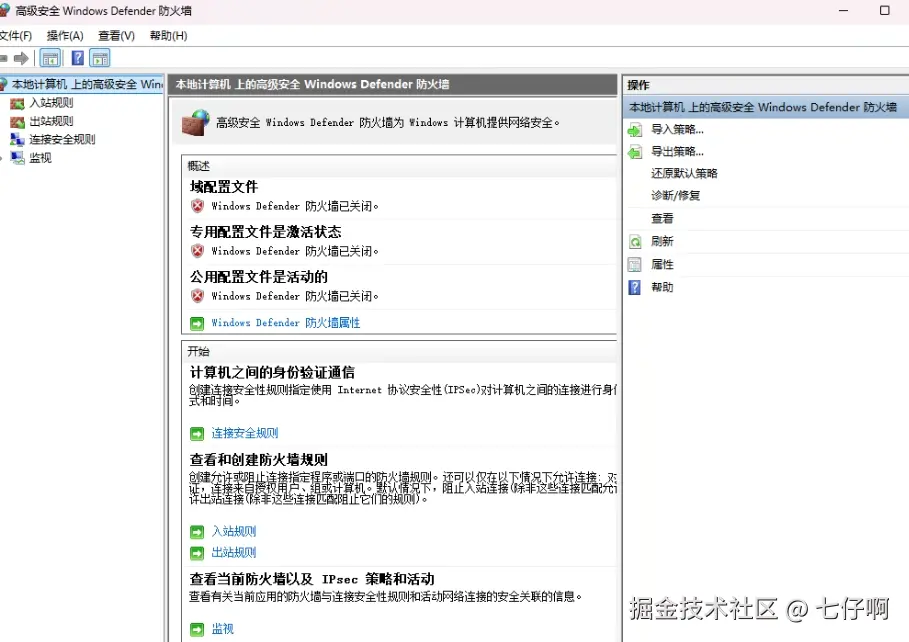Click the 专用配置文件是激活状态 heading

(x=266, y=232)
